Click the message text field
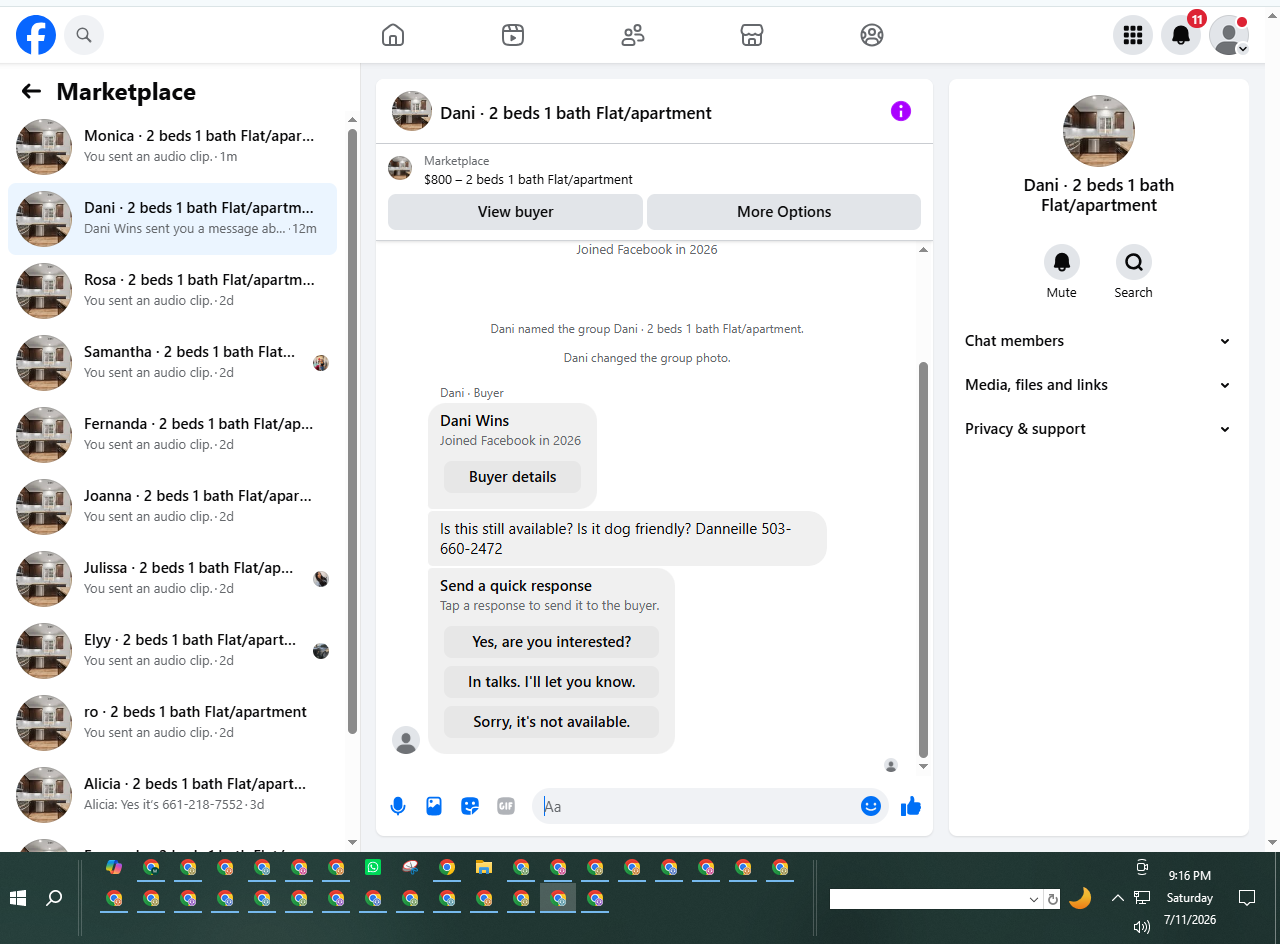This screenshot has width=1280, height=944. pyautogui.click(x=699, y=806)
